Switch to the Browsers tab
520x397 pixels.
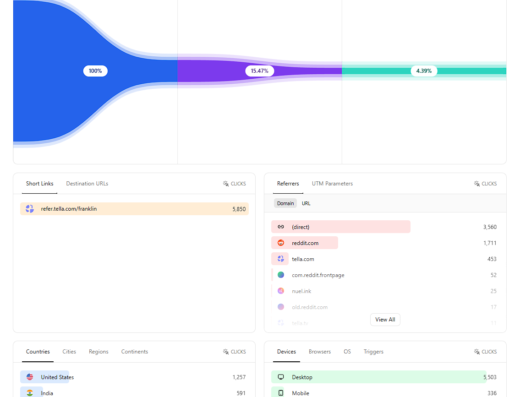tap(320, 352)
